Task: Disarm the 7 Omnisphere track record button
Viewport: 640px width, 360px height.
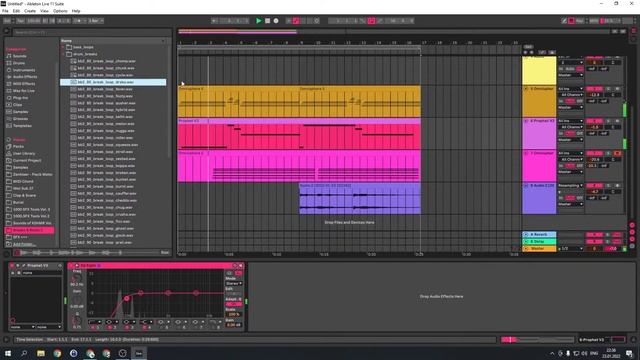Action: point(617,153)
